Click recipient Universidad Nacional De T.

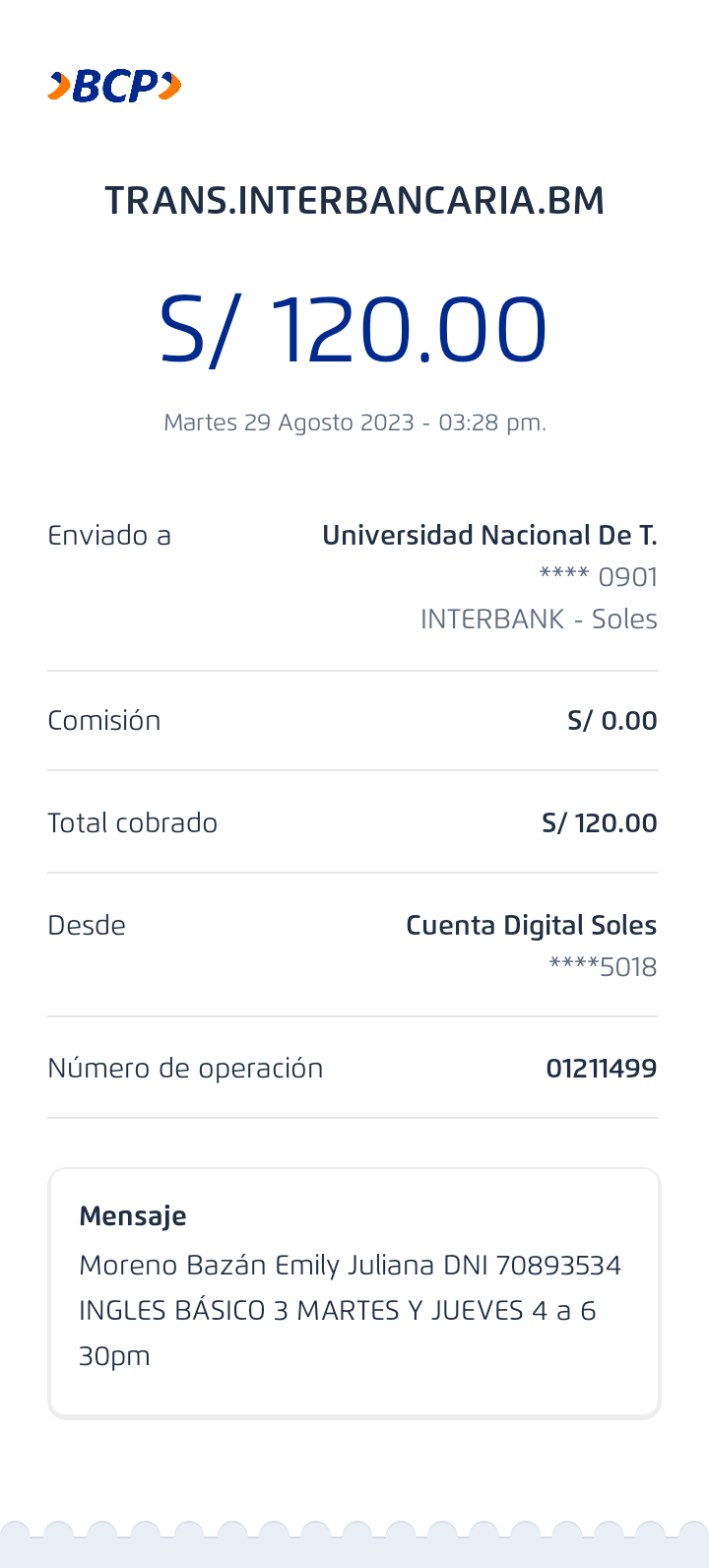pos(489,536)
